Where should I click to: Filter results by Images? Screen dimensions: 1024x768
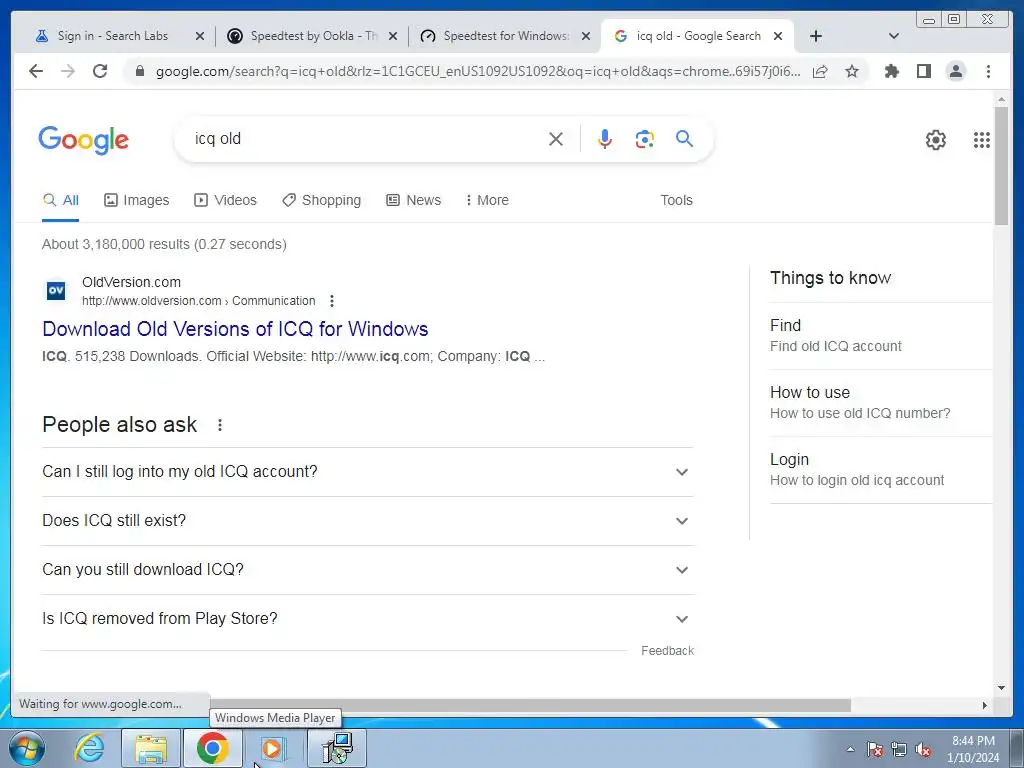click(x=136, y=200)
